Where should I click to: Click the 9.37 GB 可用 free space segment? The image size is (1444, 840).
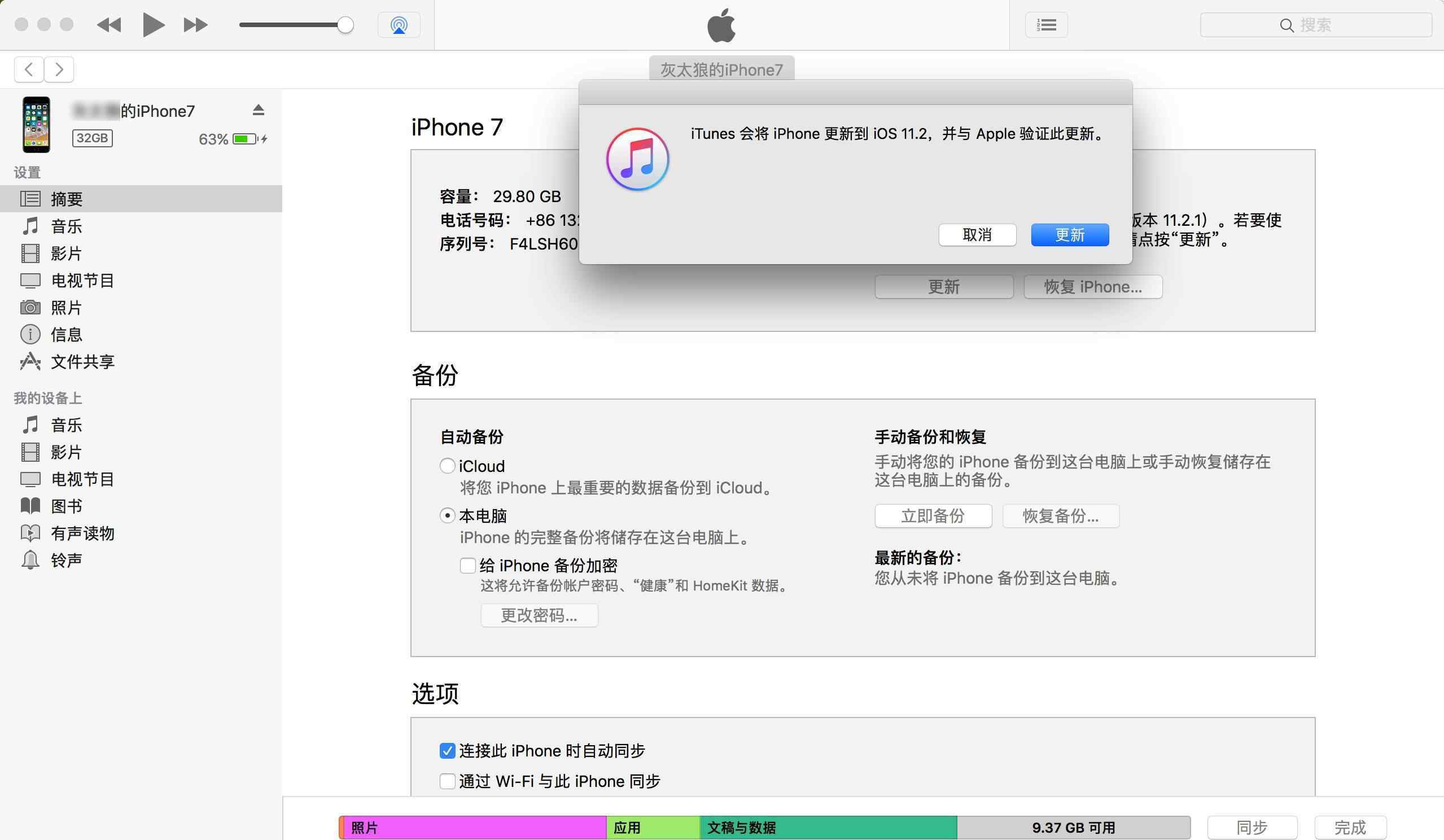point(1074,828)
